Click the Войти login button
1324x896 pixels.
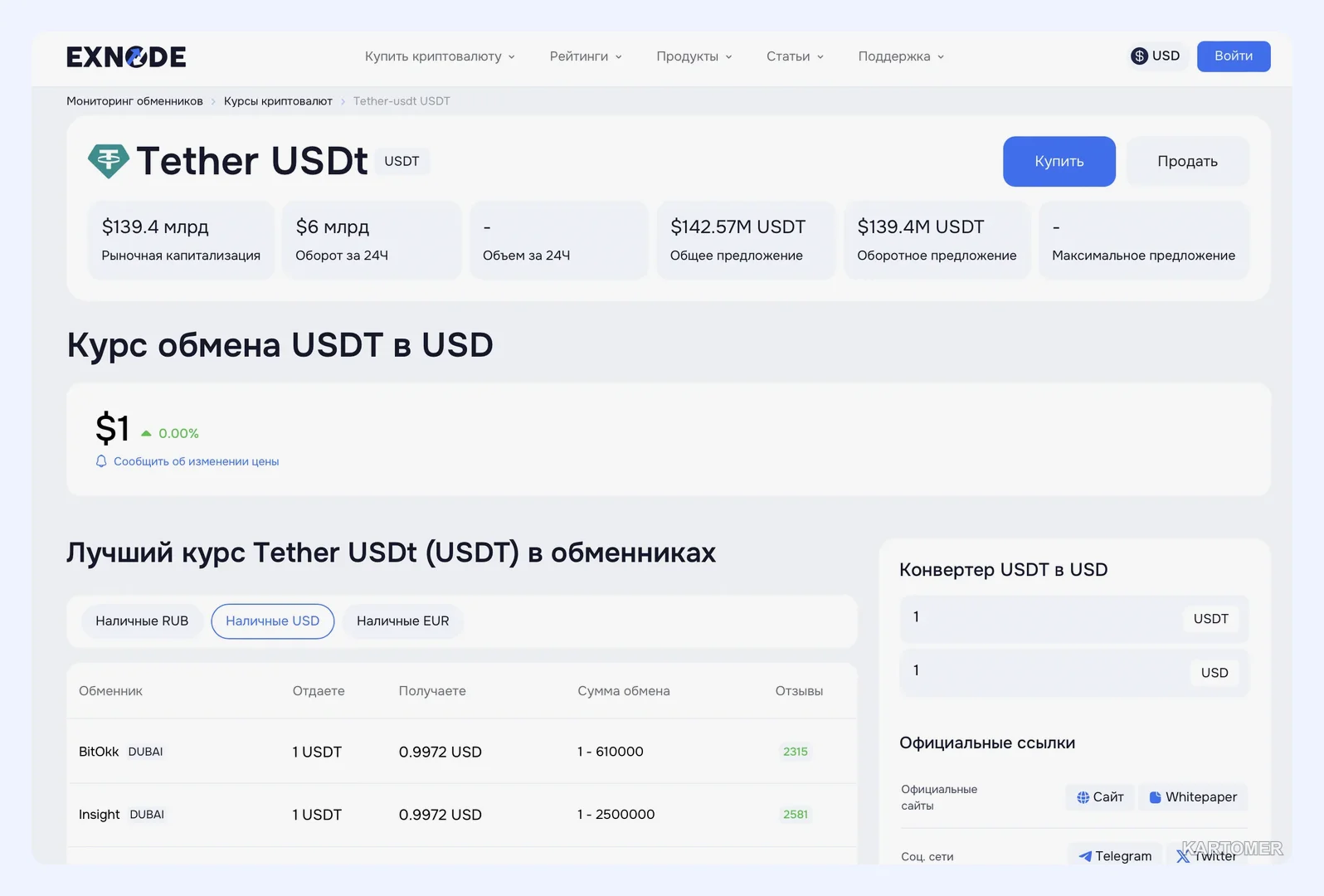(1234, 56)
